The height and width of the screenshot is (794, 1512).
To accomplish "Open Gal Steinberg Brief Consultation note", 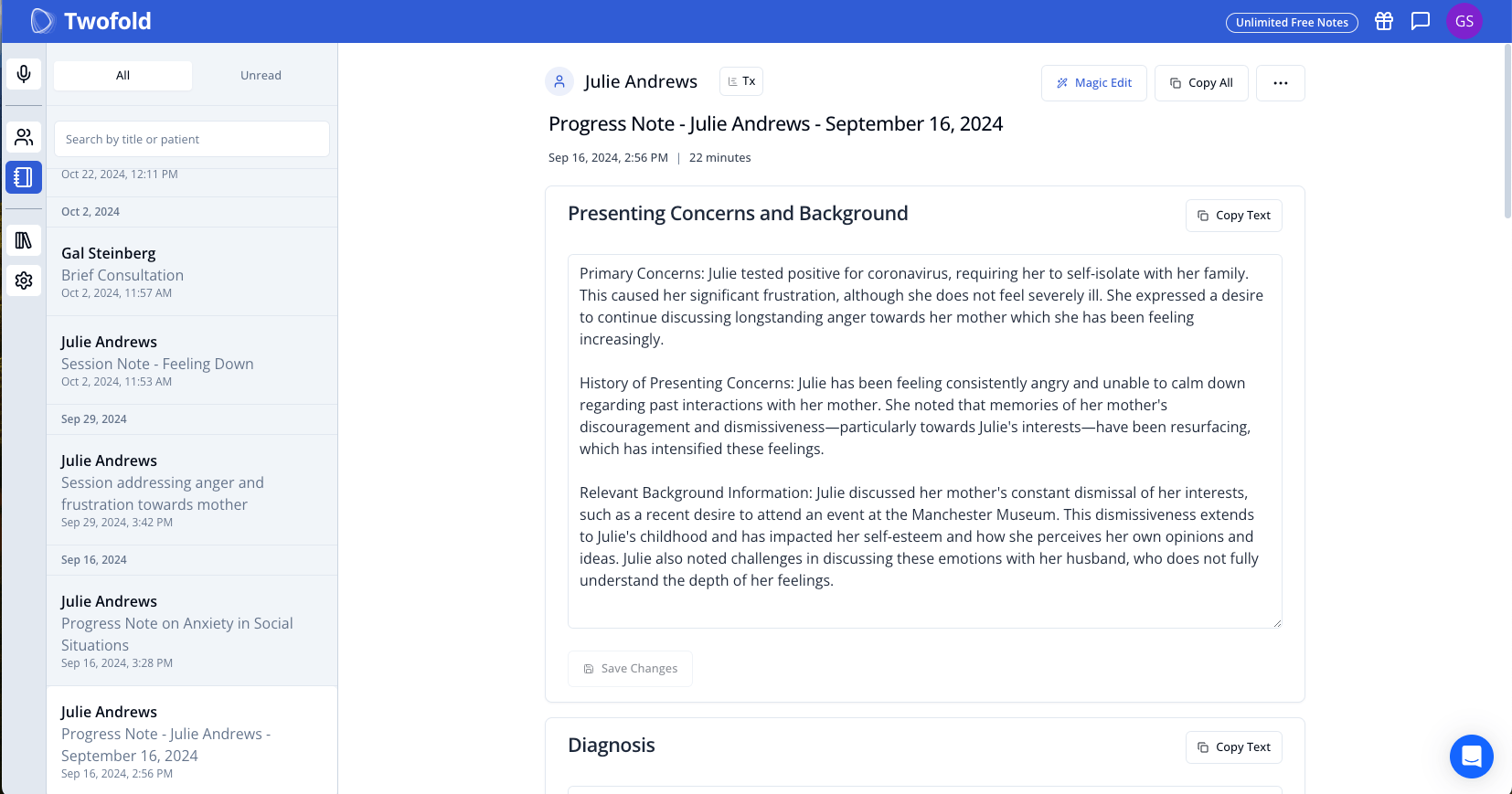I will click(191, 271).
